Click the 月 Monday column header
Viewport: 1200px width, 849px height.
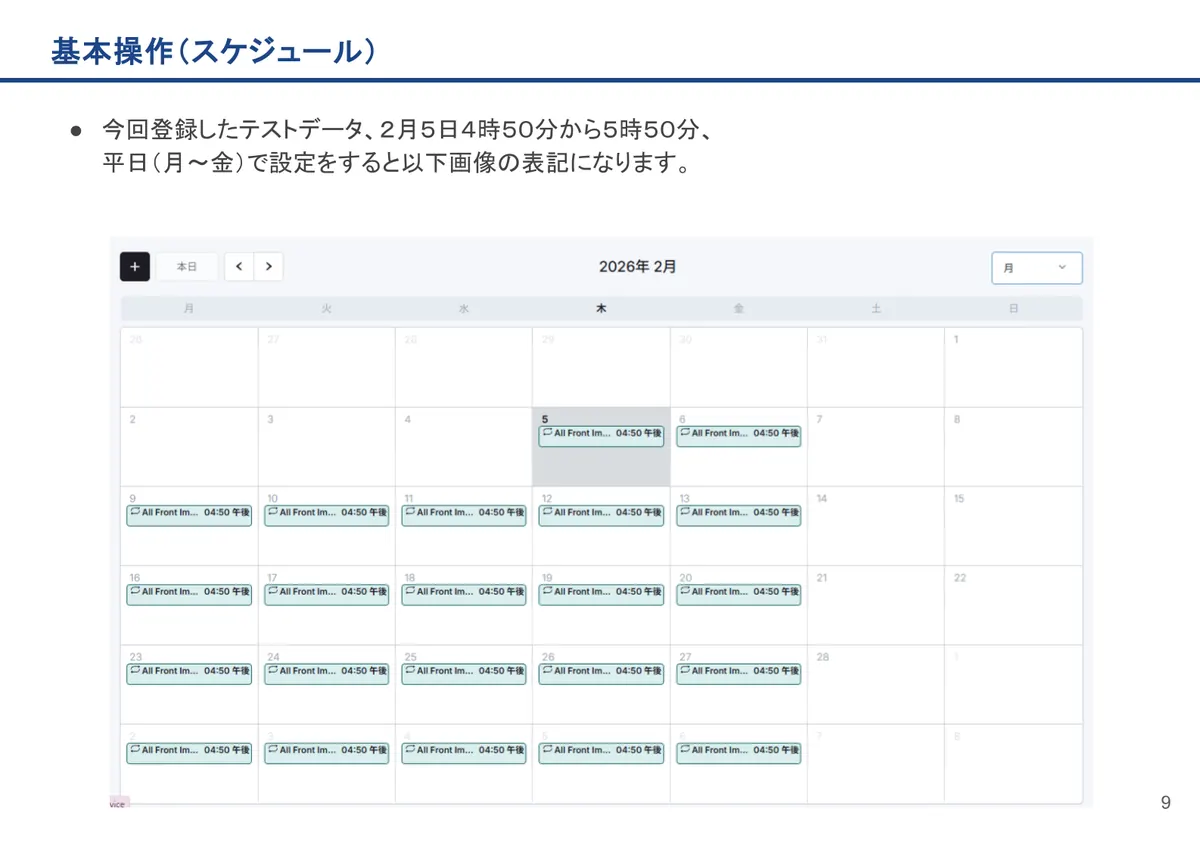click(189, 309)
